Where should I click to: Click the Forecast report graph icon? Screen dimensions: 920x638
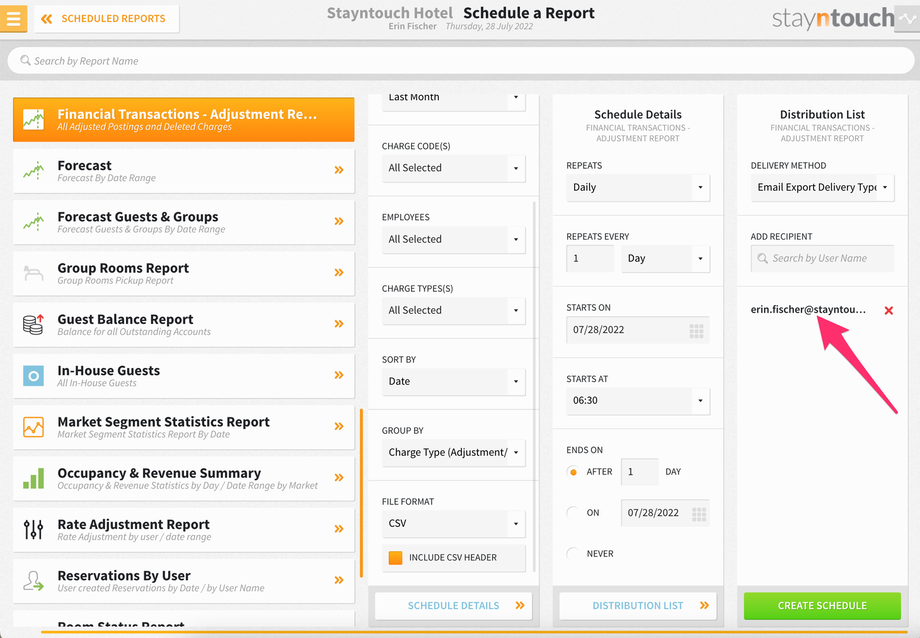click(x=33, y=171)
